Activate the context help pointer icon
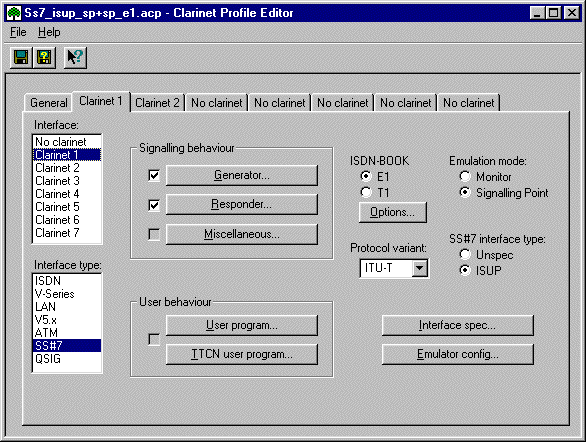The image size is (586, 442). tap(75, 58)
